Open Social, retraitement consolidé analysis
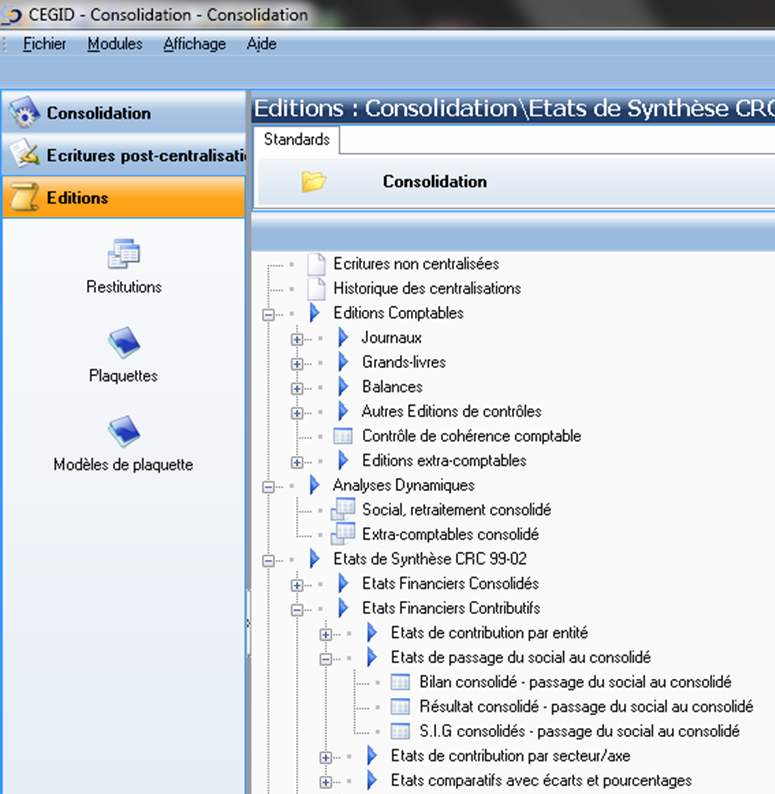The image size is (775, 794). (456, 509)
